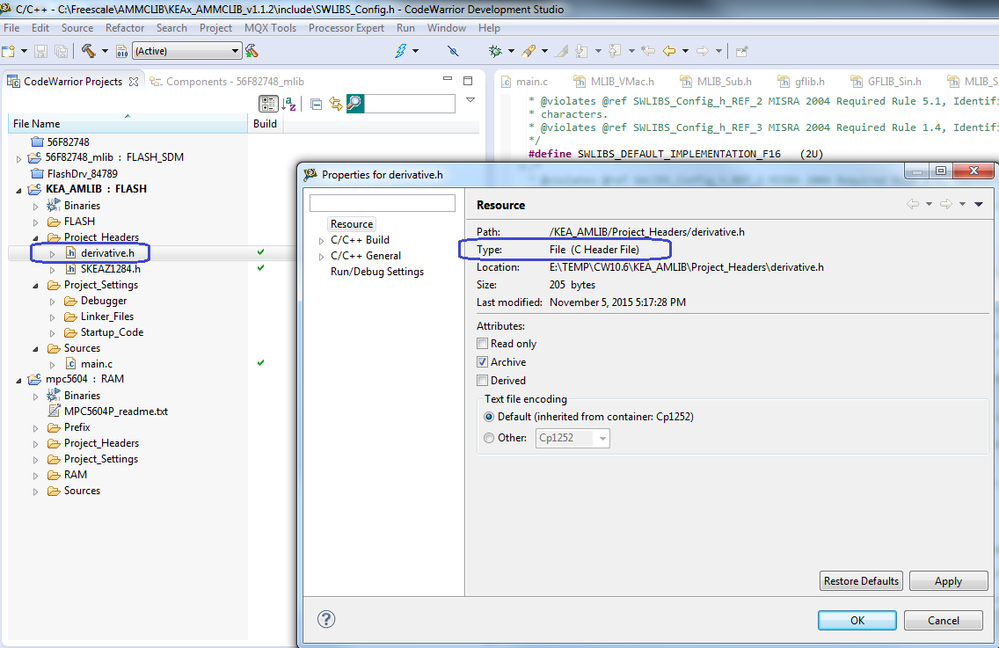Click the pencil external tools icon
The height and width of the screenshot is (648, 999).
tap(528, 51)
